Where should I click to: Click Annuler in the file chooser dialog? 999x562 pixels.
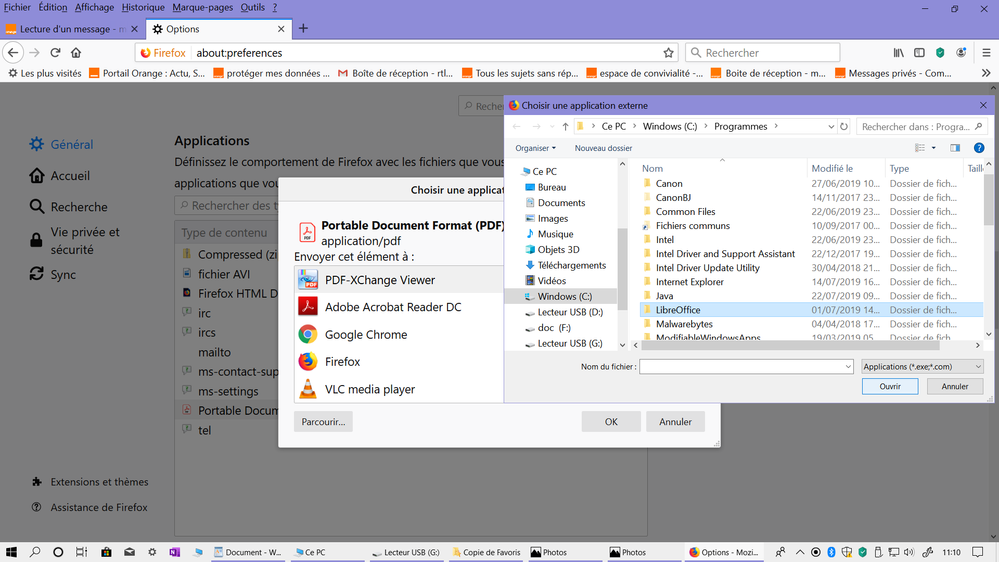954,386
